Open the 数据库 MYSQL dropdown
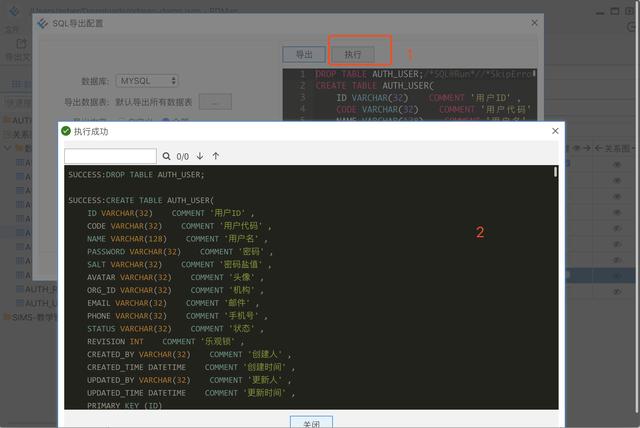640x428 pixels. click(x=147, y=81)
